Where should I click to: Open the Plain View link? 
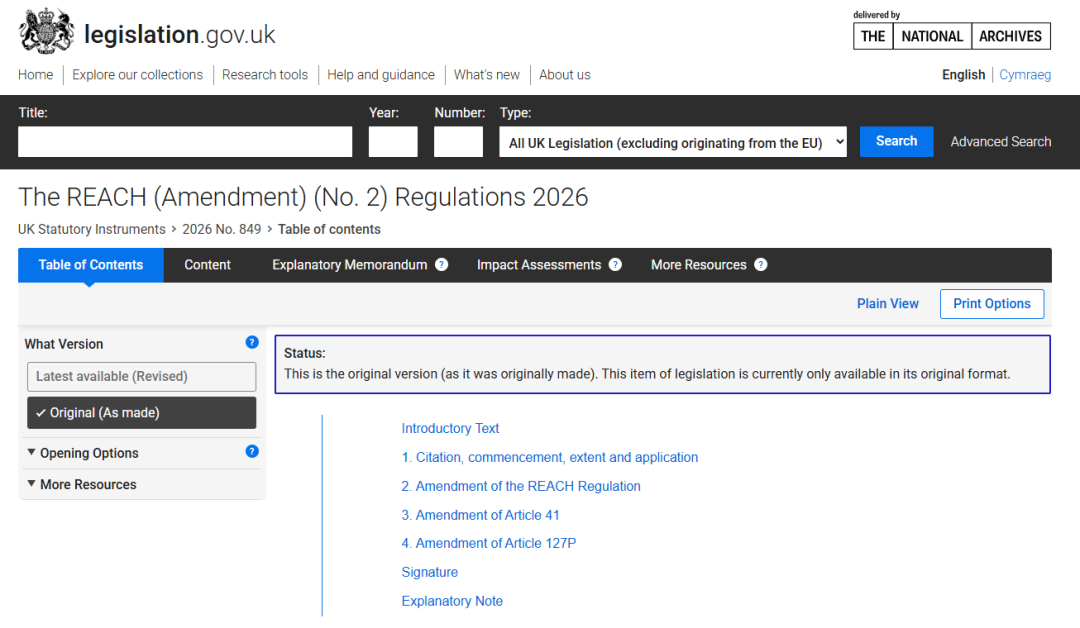tap(888, 304)
